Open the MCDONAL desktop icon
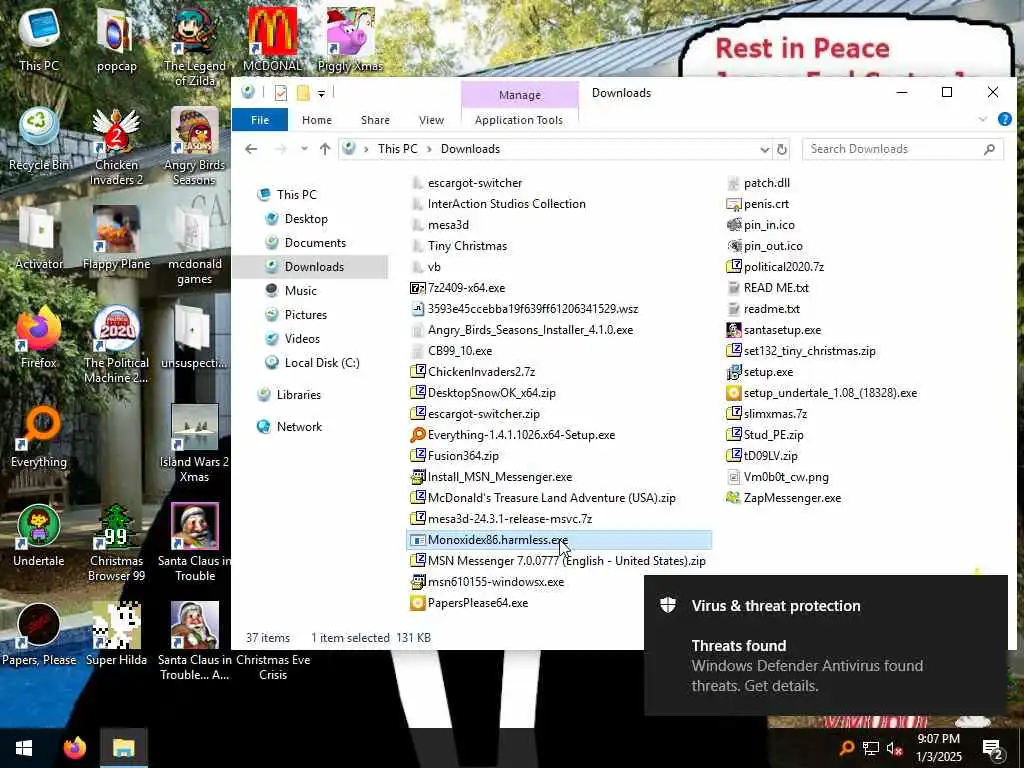The height and width of the screenshot is (768, 1024). [272, 39]
